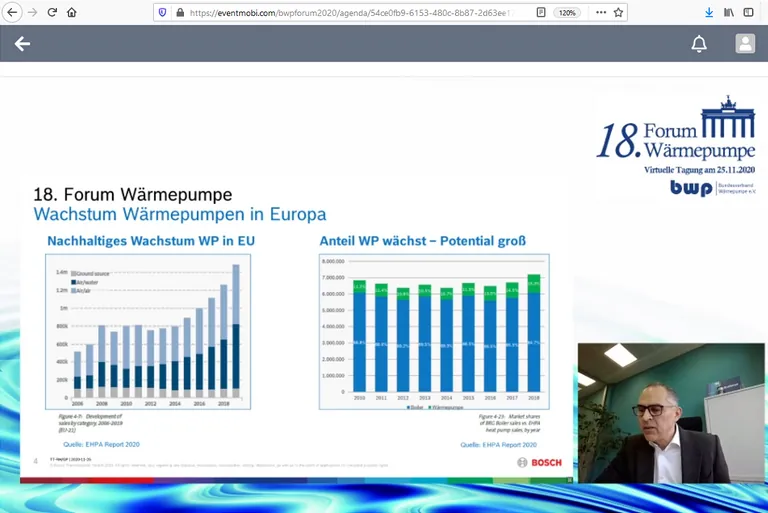This screenshot has height=513, width=768.
Task: Open user profile avatar menu
Action: [x=745, y=44]
